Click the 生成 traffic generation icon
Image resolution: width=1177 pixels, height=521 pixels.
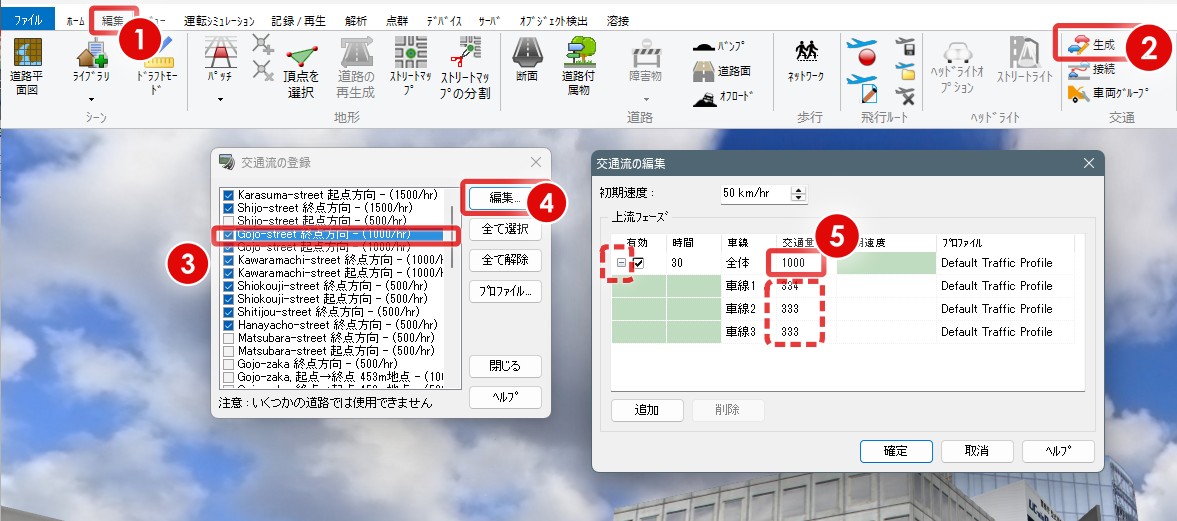point(1092,45)
